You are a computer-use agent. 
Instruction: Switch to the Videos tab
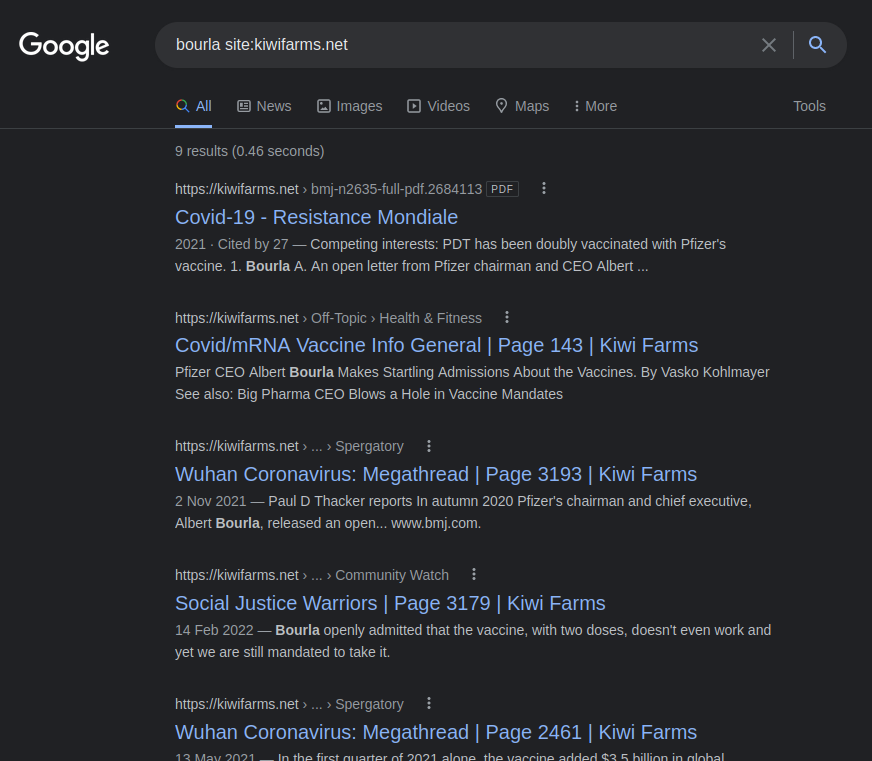point(438,106)
